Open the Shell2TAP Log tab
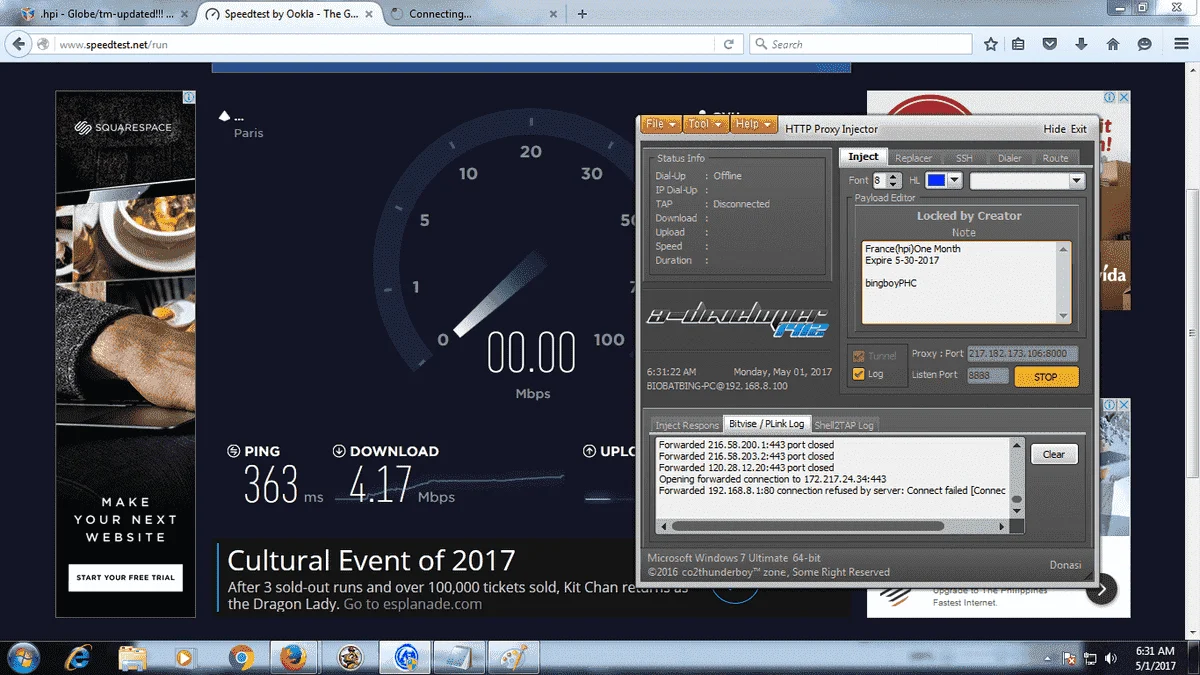 tap(844, 425)
